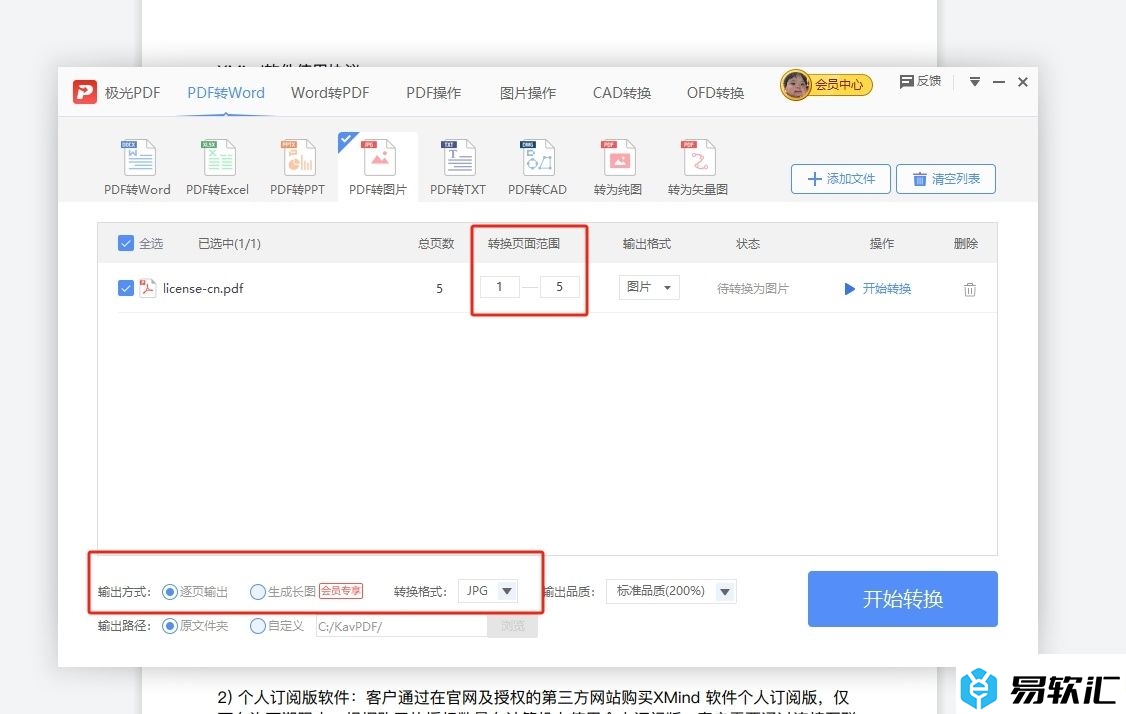Click the 会员专享 badge
The image size is (1126, 714).
(x=341, y=590)
